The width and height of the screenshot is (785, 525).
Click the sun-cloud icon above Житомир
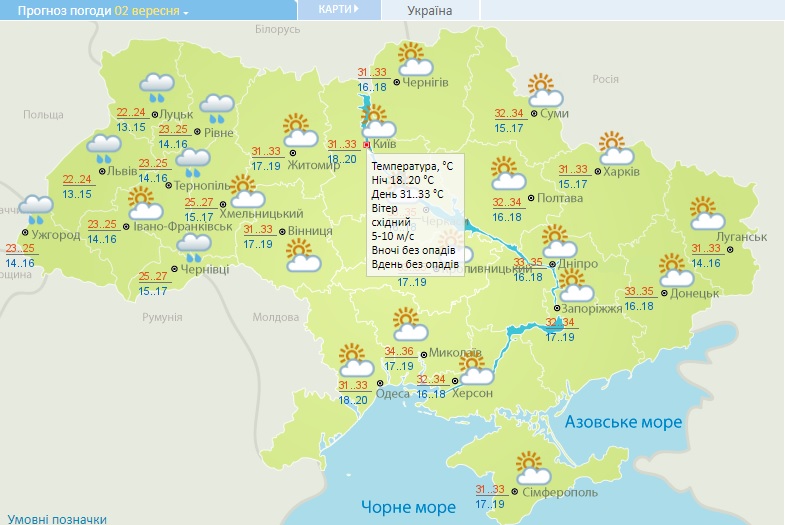coord(300,130)
